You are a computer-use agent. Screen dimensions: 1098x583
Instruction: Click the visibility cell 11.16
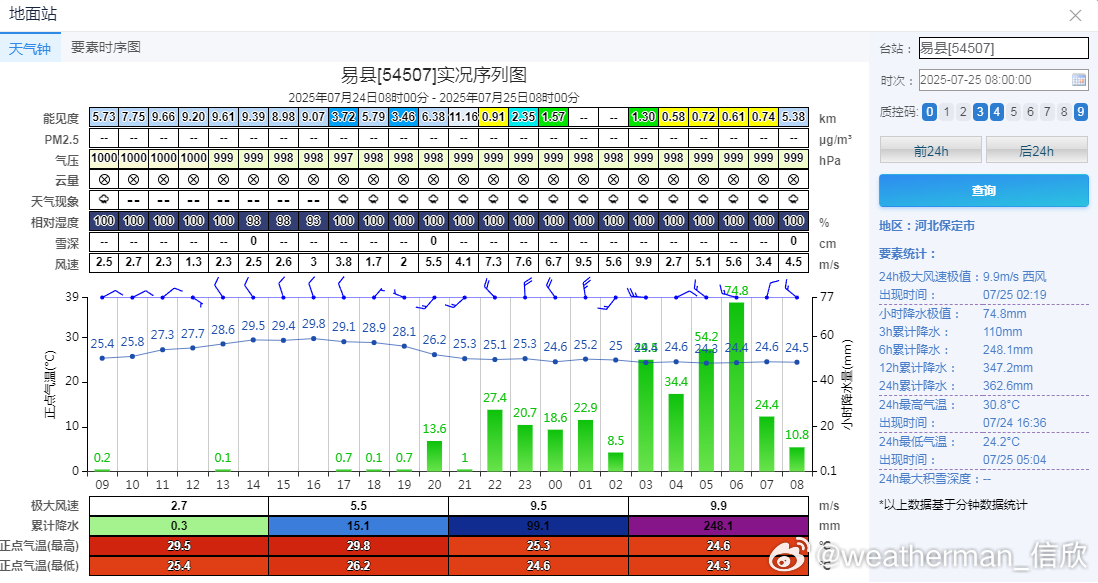pos(463,117)
